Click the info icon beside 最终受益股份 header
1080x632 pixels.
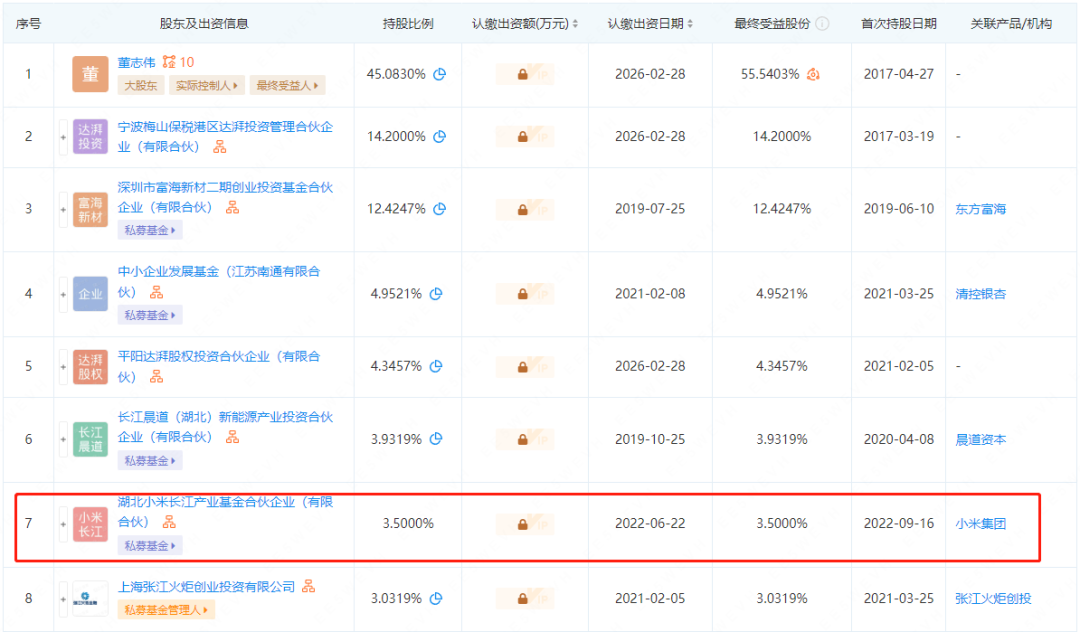(x=822, y=24)
